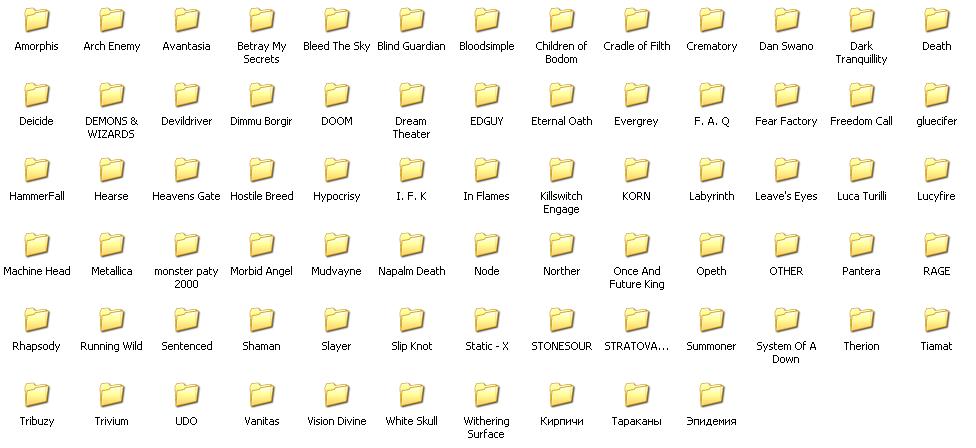The width and height of the screenshot is (976, 448).
Task: Pick the Hearse folder icon
Action: [x=112, y=170]
